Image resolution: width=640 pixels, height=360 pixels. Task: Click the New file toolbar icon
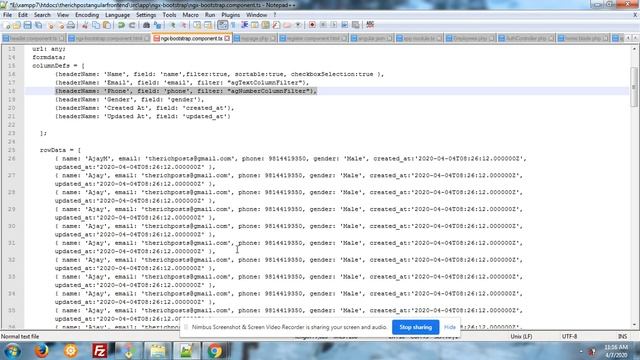point(7,25)
